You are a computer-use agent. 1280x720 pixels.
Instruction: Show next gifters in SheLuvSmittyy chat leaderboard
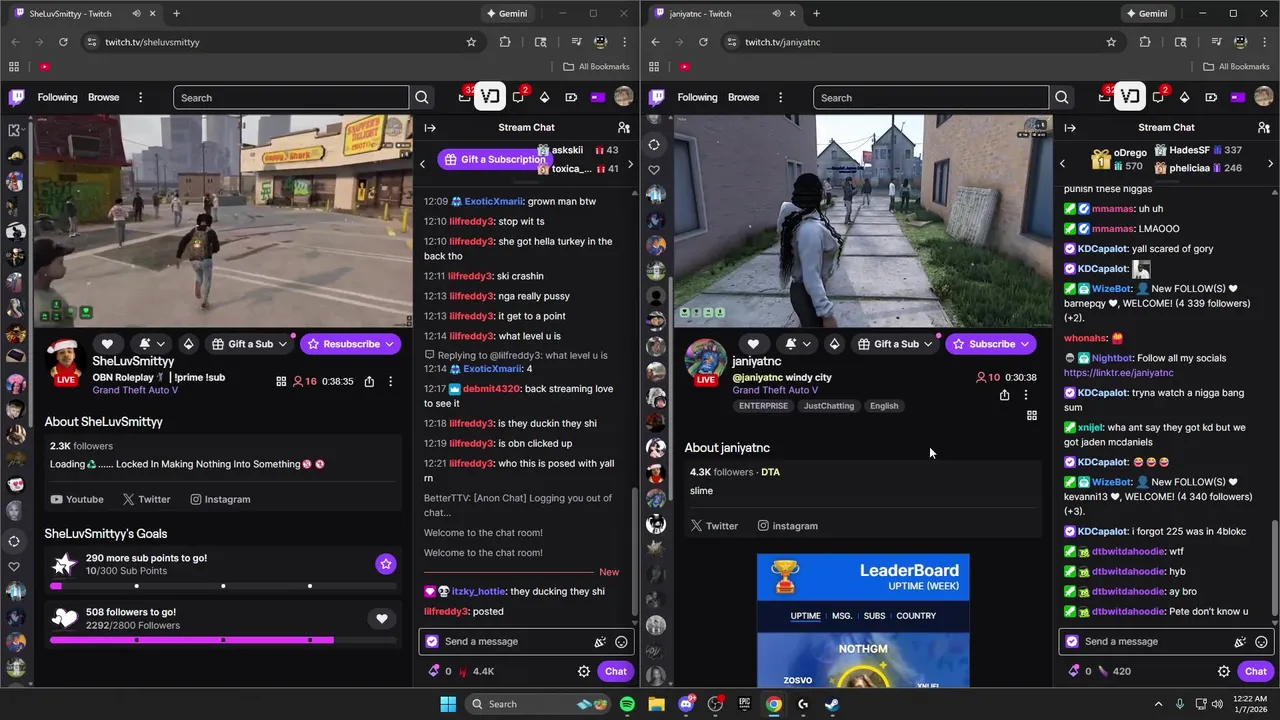[630, 163]
